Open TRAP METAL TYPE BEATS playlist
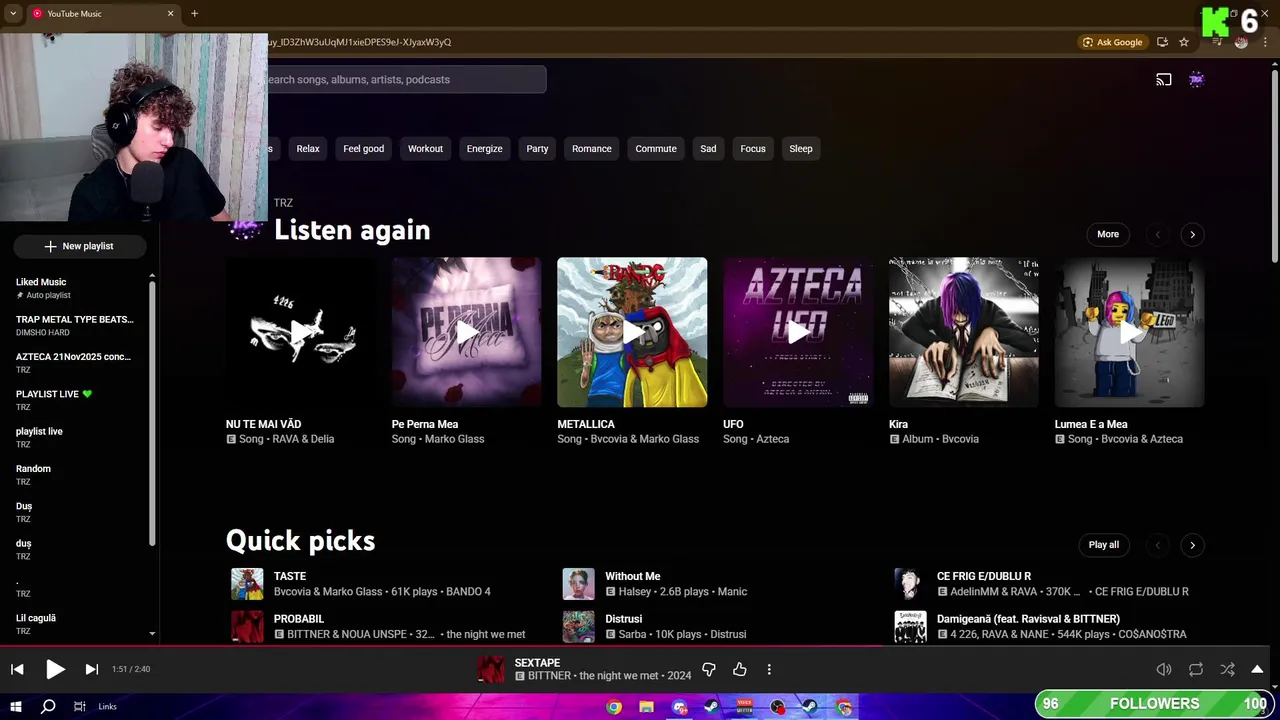 (75, 325)
